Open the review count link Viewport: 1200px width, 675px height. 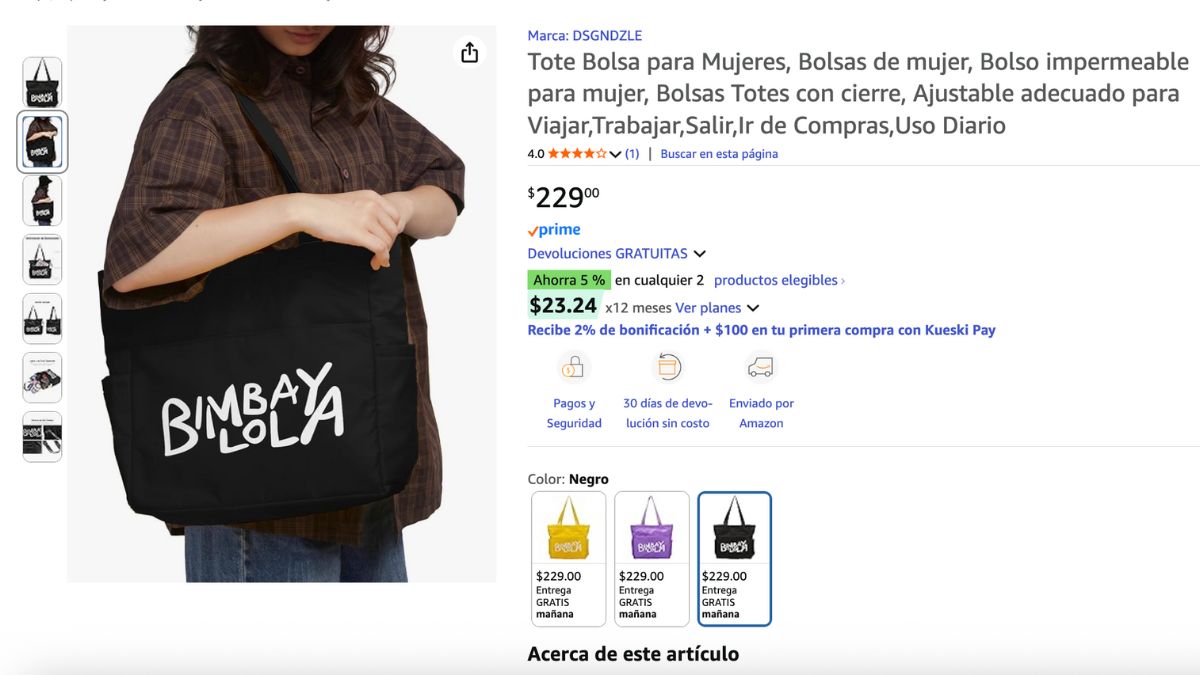tap(632, 154)
